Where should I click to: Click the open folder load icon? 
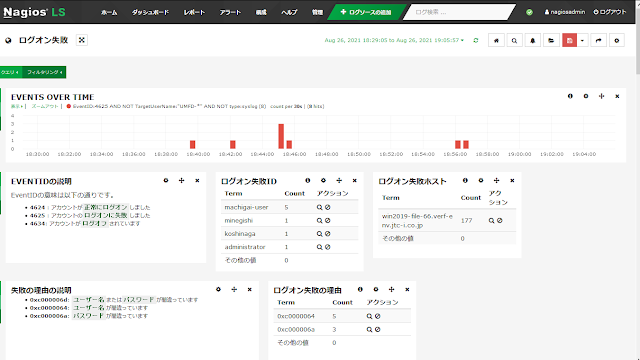pyautogui.click(x=551, y=40)
